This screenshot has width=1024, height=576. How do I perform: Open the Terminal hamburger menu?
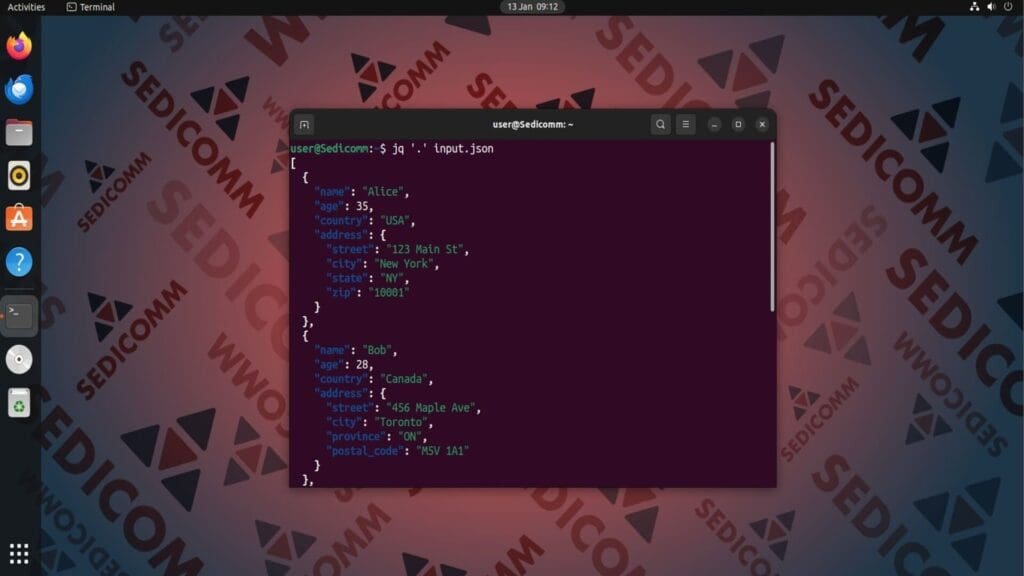[686, 124]
